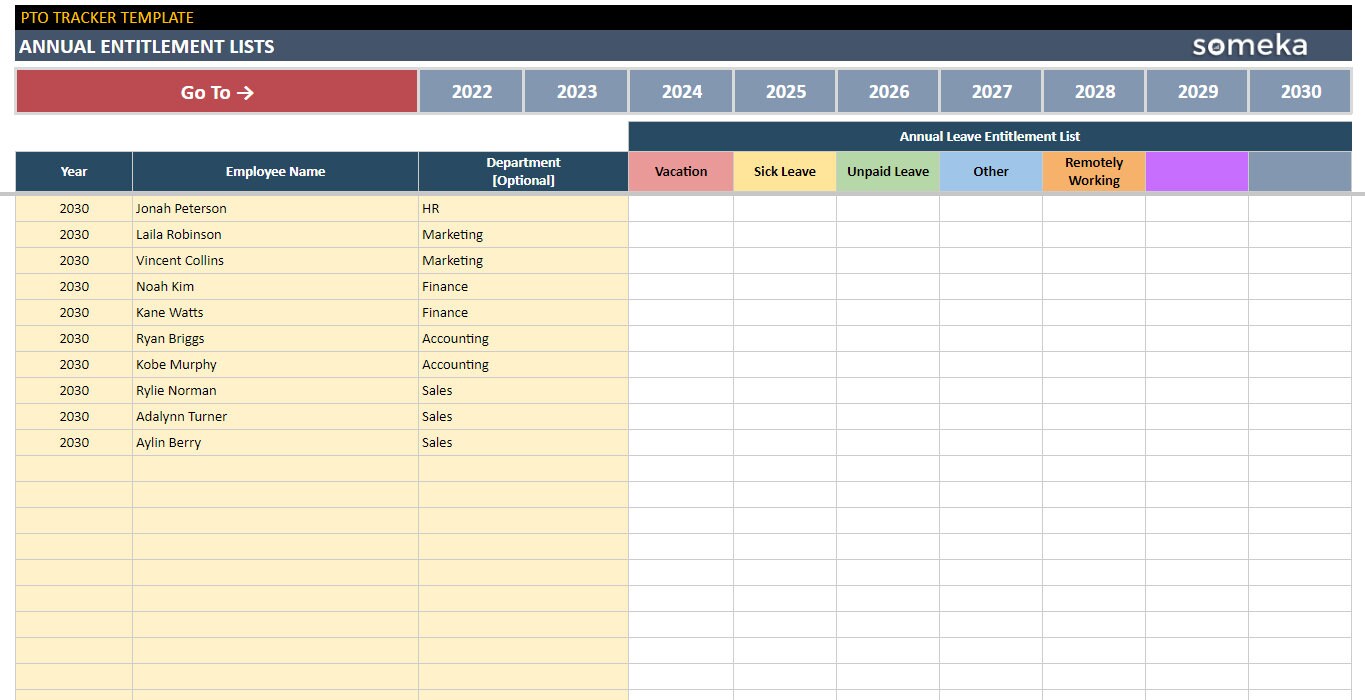
Task: Click the Unpaid Leave cell for Vincent Collins
Action: tap(888, 260)
